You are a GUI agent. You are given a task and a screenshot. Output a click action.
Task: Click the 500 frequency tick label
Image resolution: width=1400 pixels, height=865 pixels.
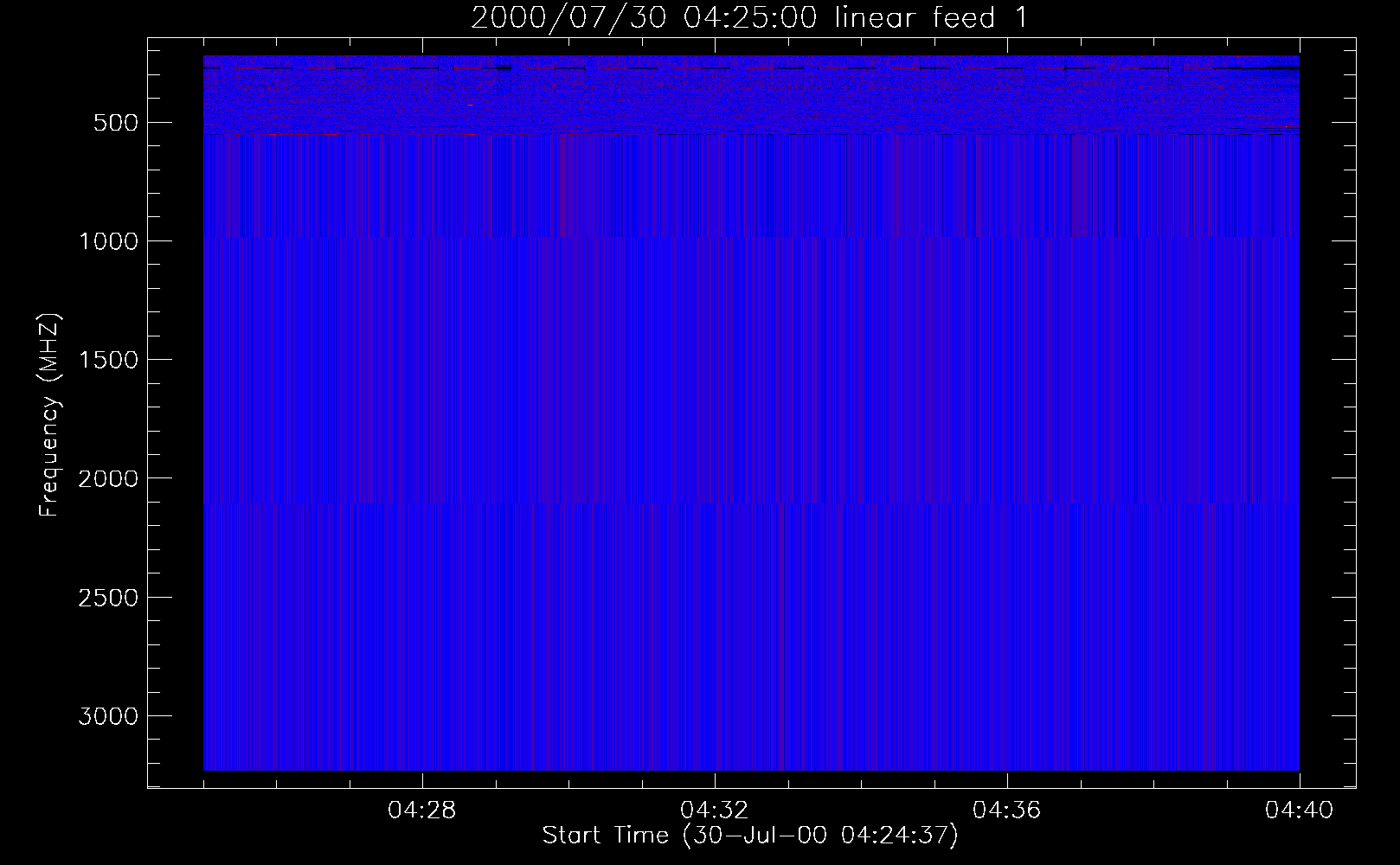pos(116,123)
